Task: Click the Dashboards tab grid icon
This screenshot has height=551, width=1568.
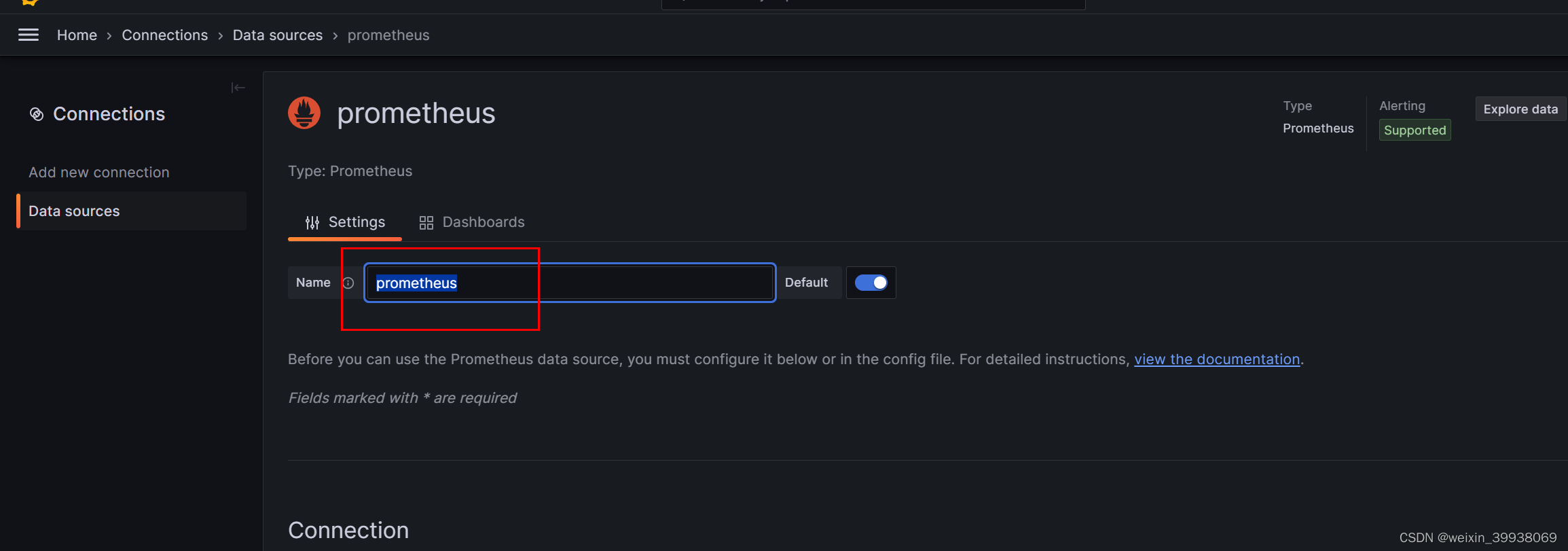Action: click(426, 223)
